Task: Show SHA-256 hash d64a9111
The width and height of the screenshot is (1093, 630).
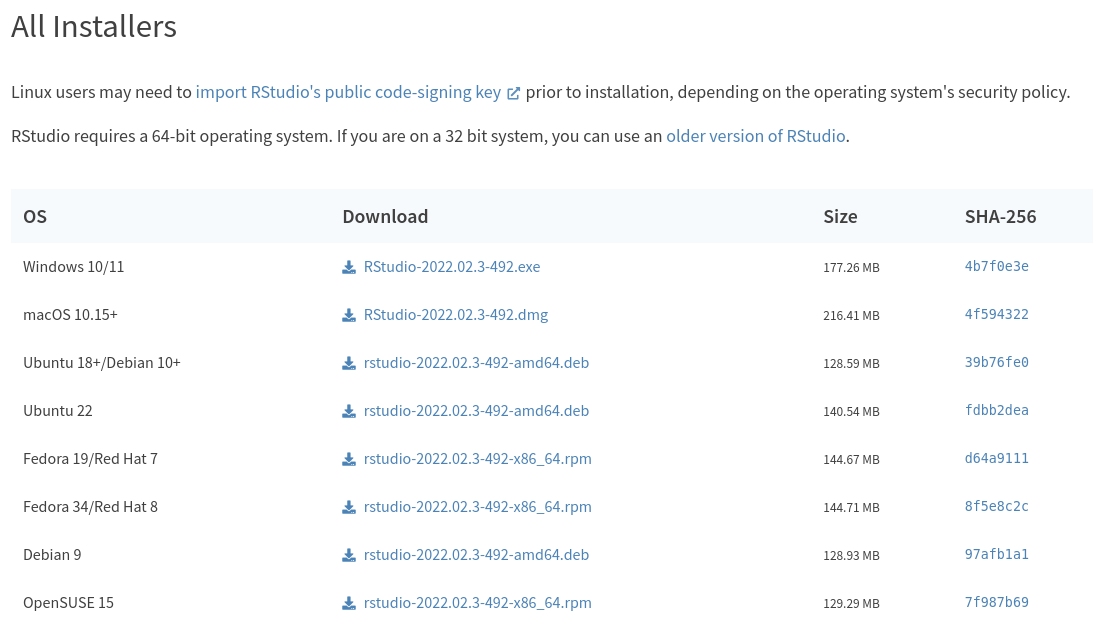Action: coord(997,459)
